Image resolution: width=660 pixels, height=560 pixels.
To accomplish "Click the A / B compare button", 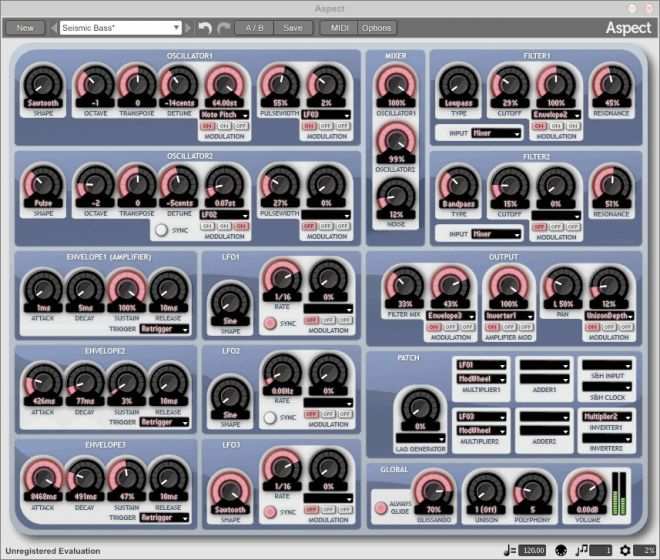I will coord(254,28).
